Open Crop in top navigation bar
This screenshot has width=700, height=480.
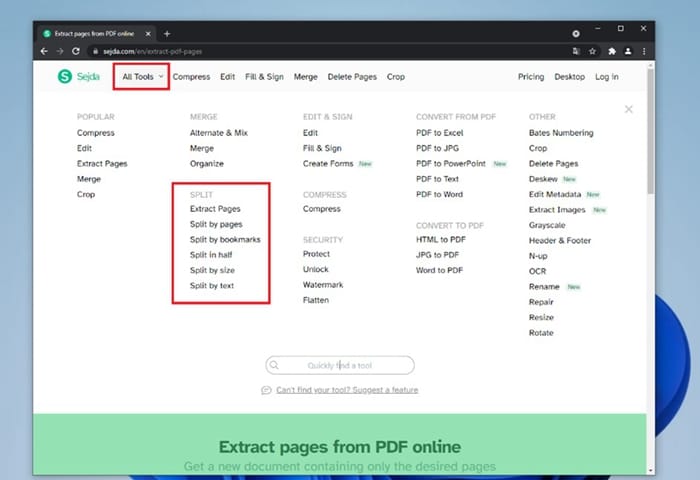[x=396, y=77]
